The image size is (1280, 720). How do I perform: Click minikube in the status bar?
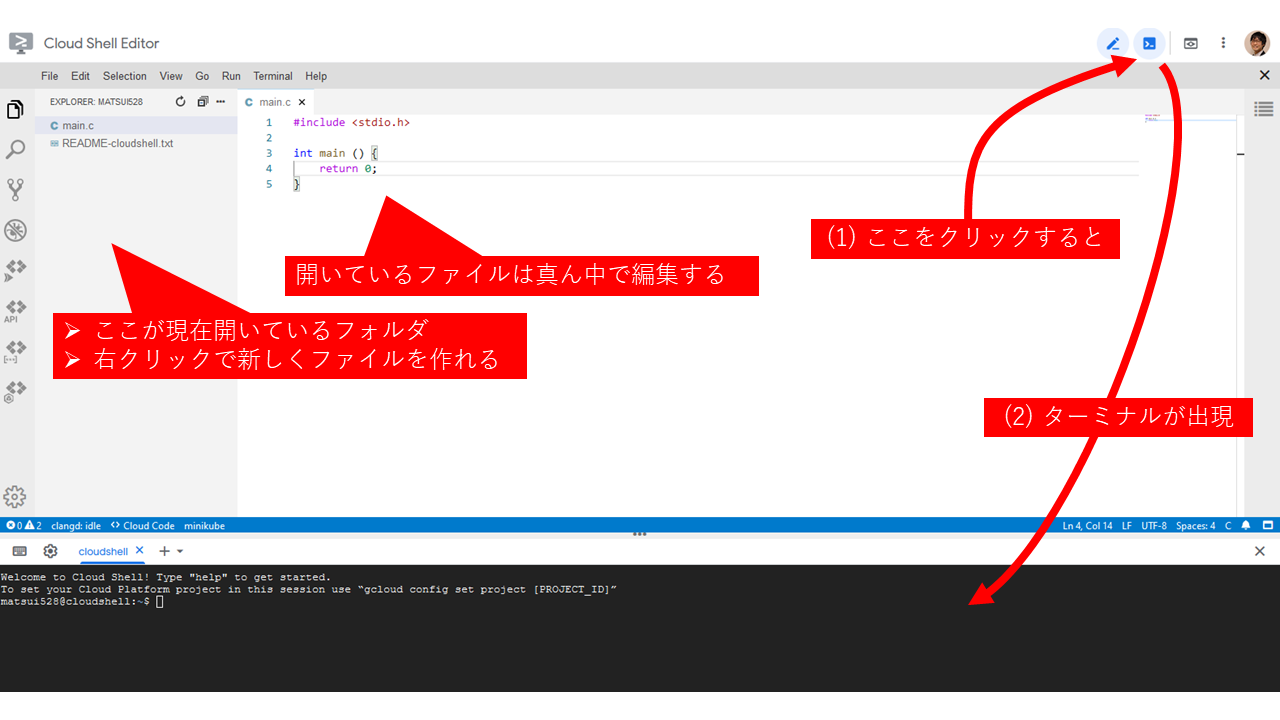(204, 525)
